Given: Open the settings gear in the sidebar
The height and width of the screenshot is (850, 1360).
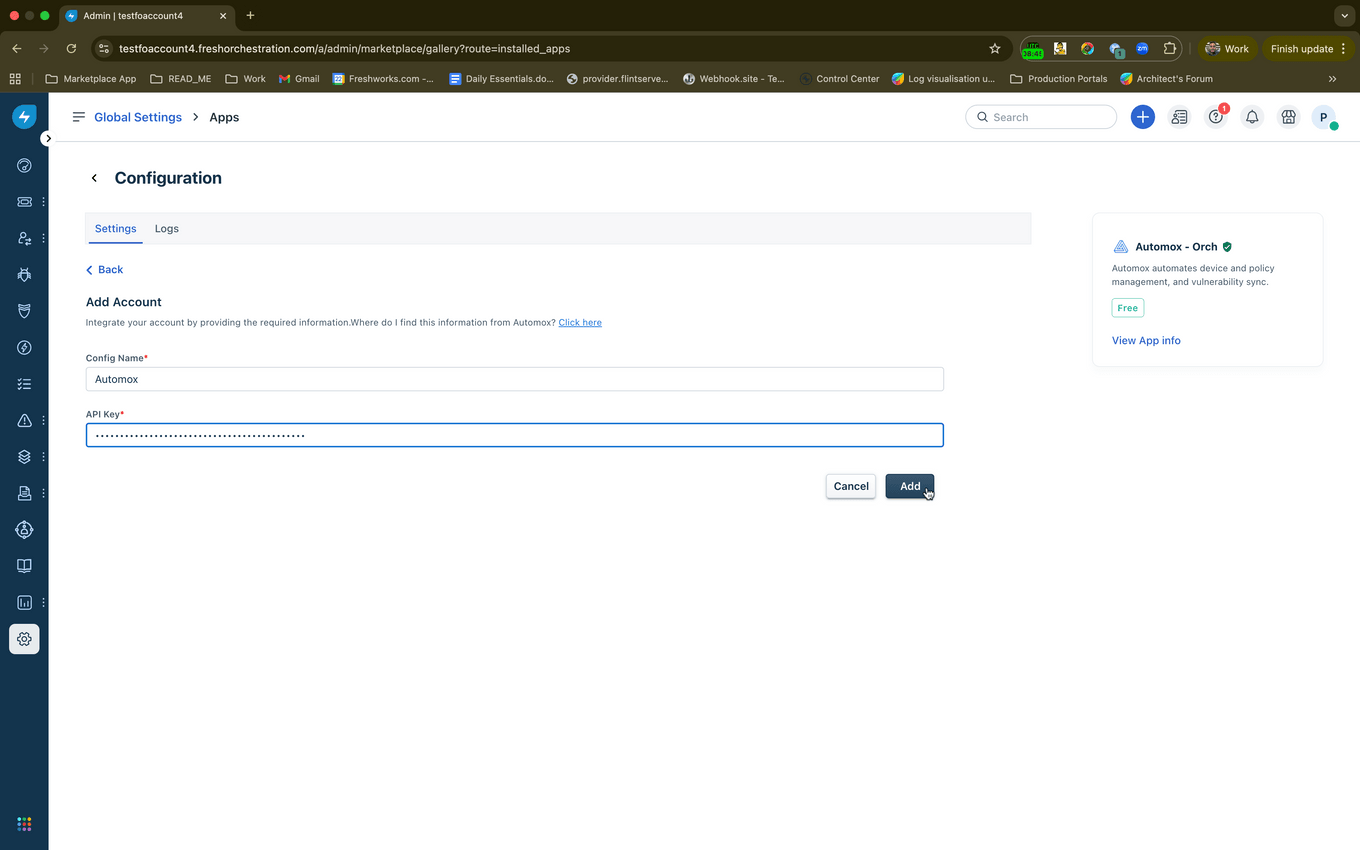Looking at the screenshot, I should click(24, 638).
